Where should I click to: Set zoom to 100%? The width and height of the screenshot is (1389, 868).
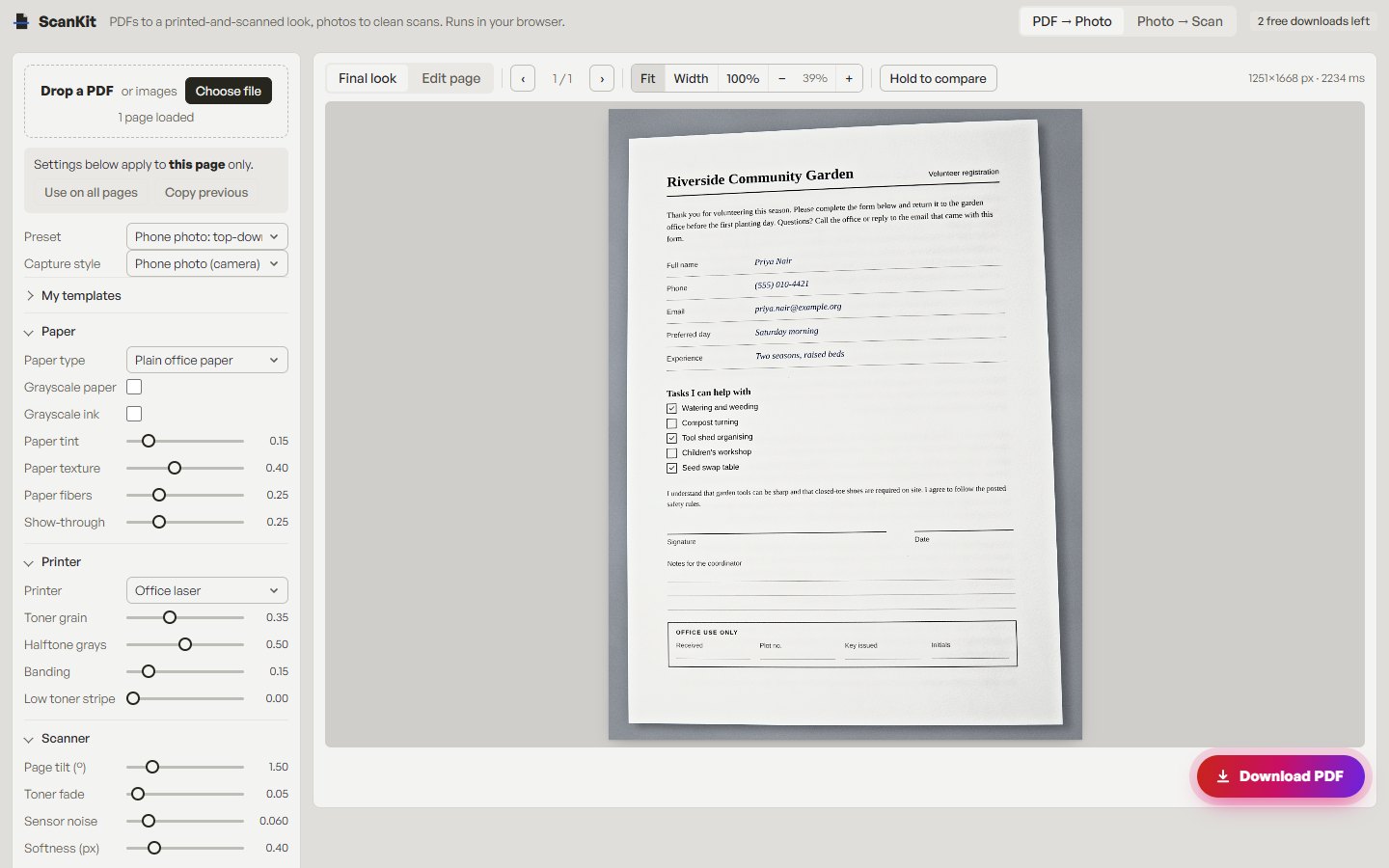coord(743,78)
